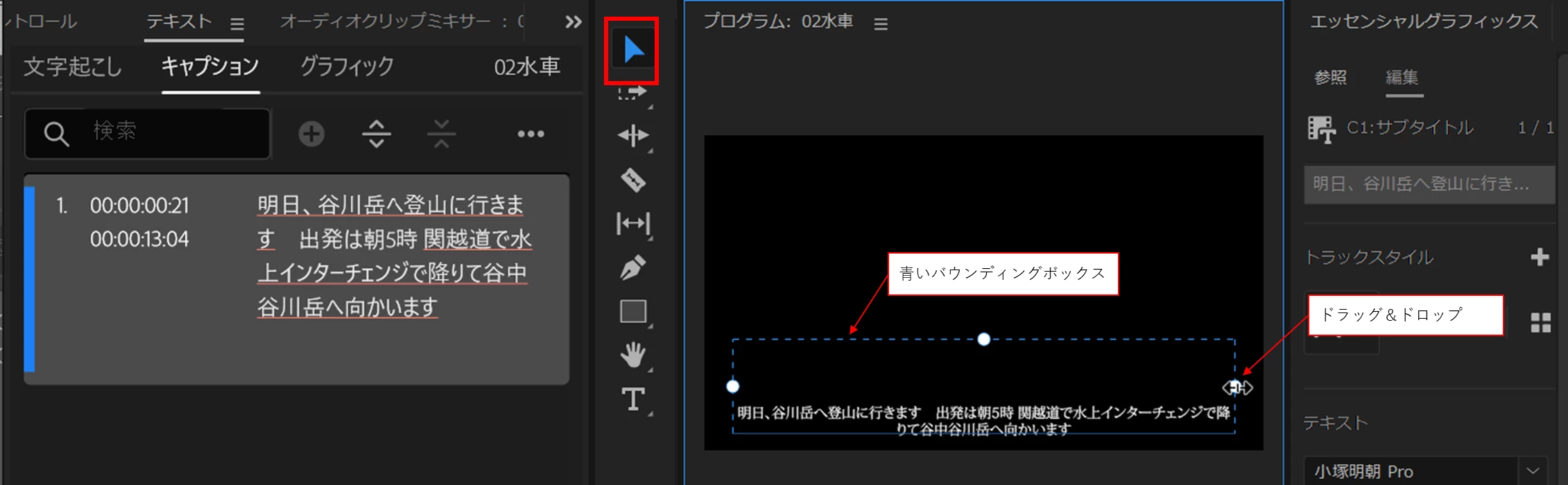Switch to the 文字起こし tab
The width and height of the screenshot is (1568, 485).
(x=73, y=67)
